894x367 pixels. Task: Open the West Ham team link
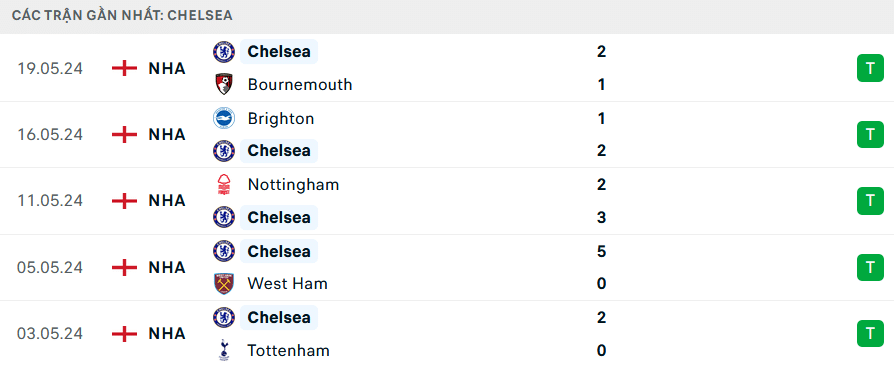pos(287,283)
